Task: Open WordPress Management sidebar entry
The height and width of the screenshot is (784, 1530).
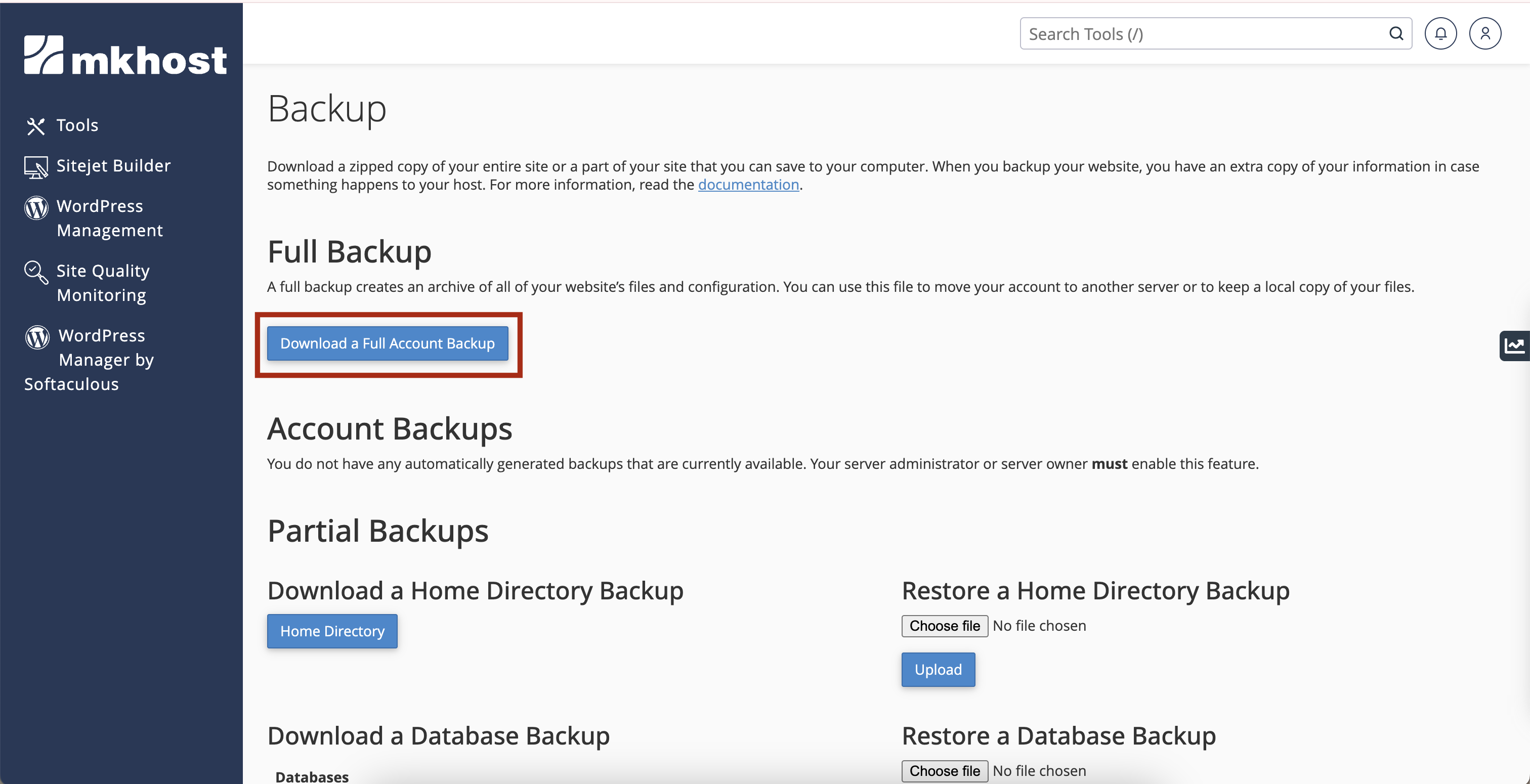Action: click(x=109, y=218)
